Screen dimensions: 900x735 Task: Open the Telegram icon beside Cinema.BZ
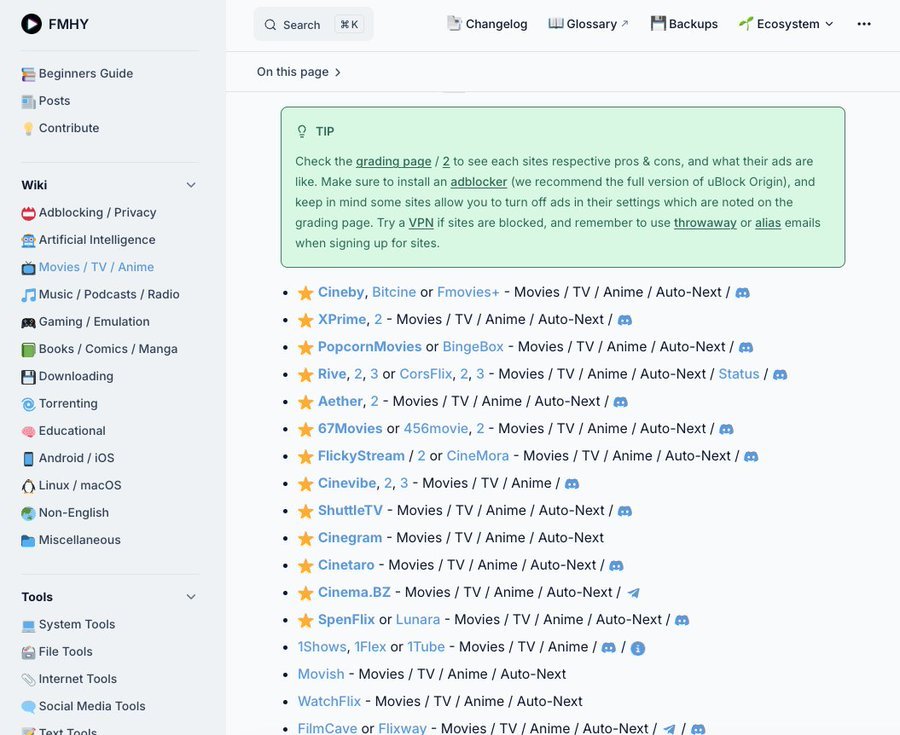(x=633, y=593)
